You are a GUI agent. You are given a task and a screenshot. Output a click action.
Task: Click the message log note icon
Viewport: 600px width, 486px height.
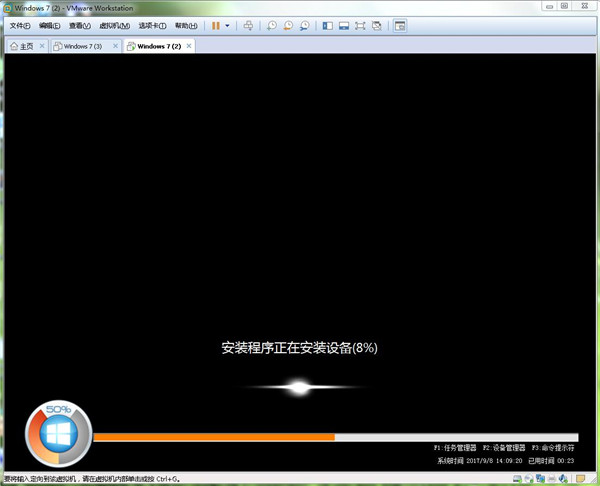tap(580, 479)
